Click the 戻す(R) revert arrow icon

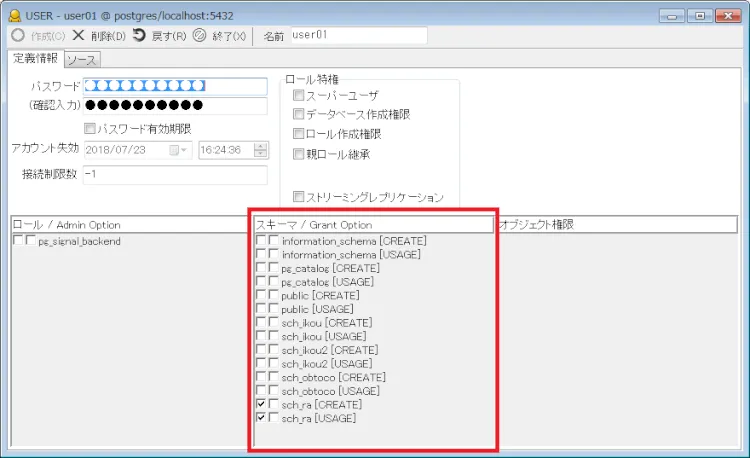(x=139, y=35)
